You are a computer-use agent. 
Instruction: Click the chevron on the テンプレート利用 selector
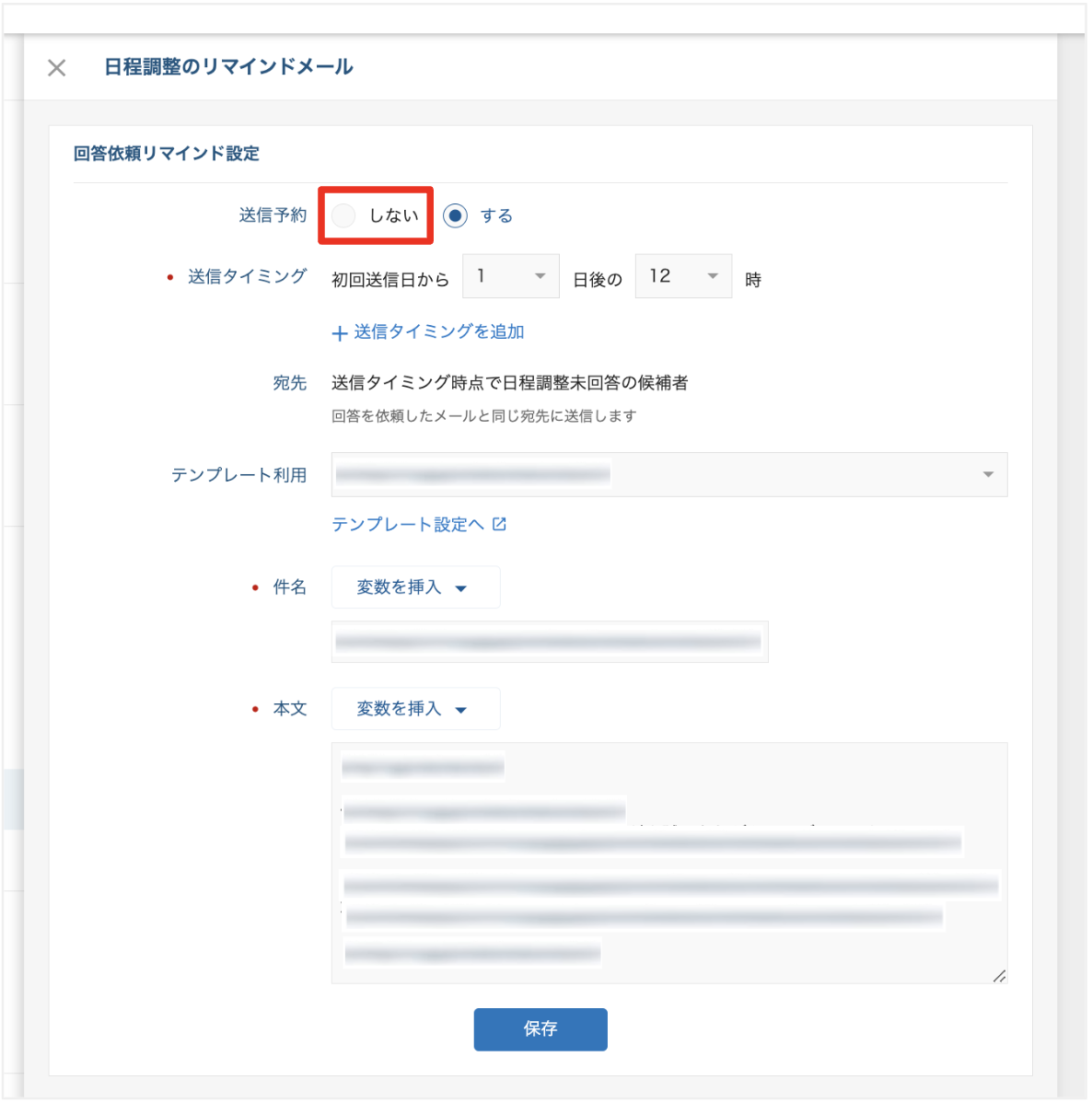tap(987, 474)
